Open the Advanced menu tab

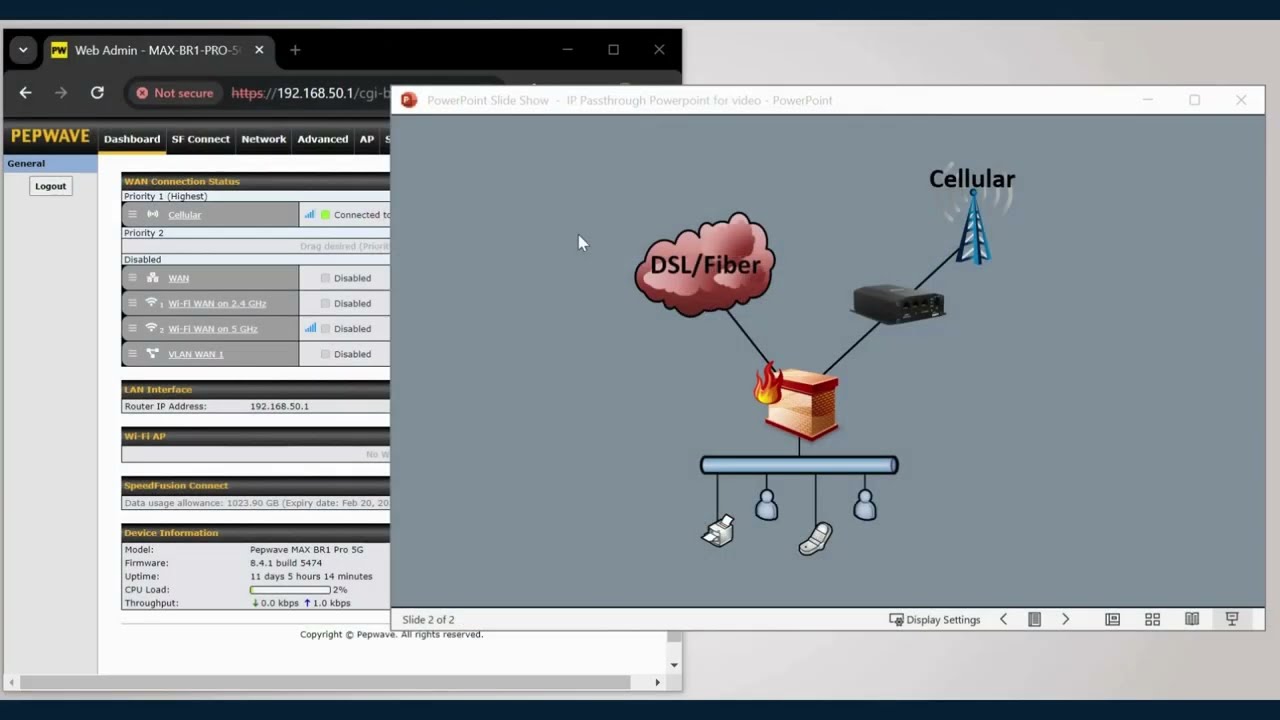coord(323,139)
